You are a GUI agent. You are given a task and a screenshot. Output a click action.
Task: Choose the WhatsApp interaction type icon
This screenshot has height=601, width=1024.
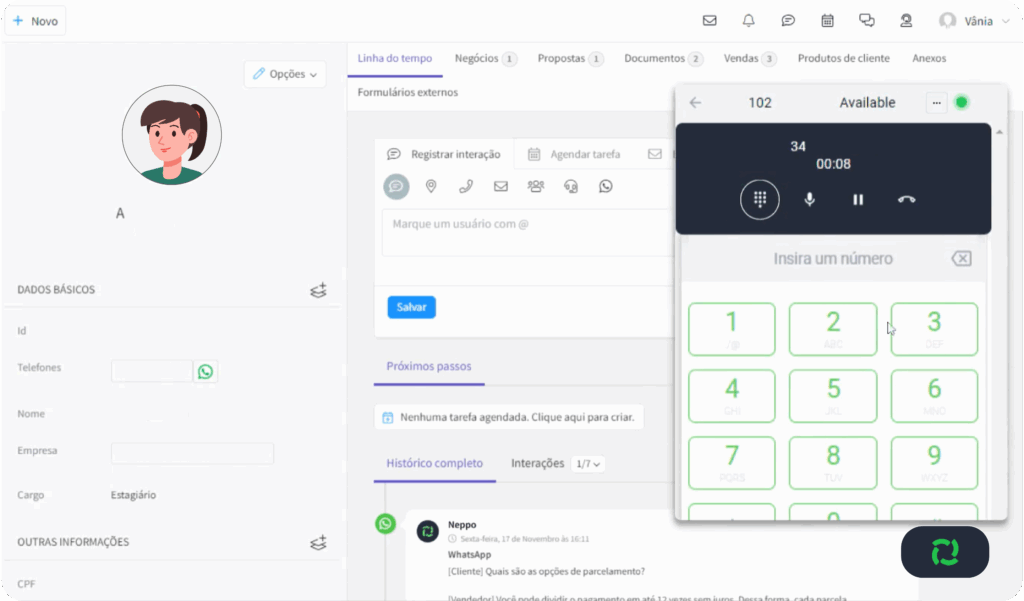click(606, 187)
